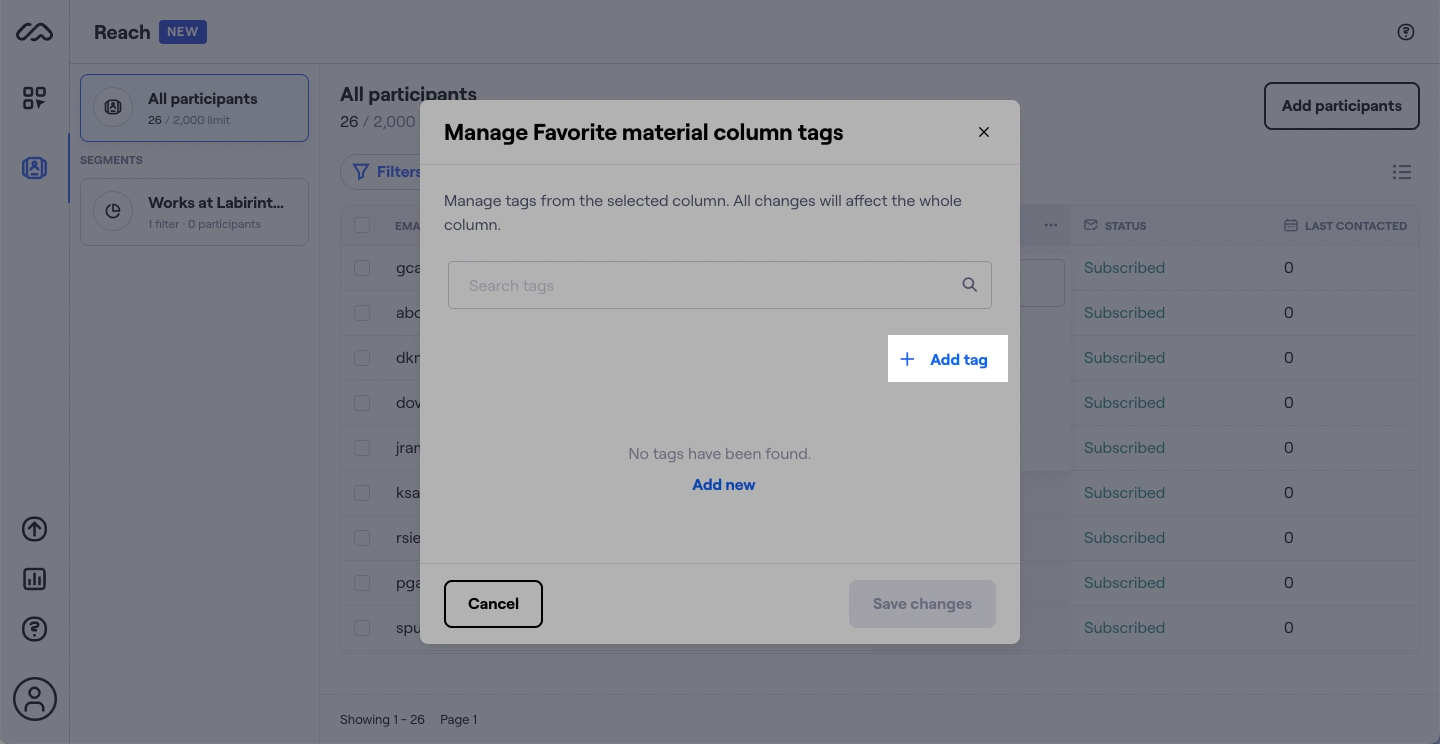Screen dimensions: 1440x744
Task: Open the Works at Labirint segment
Action: (194, 211)
